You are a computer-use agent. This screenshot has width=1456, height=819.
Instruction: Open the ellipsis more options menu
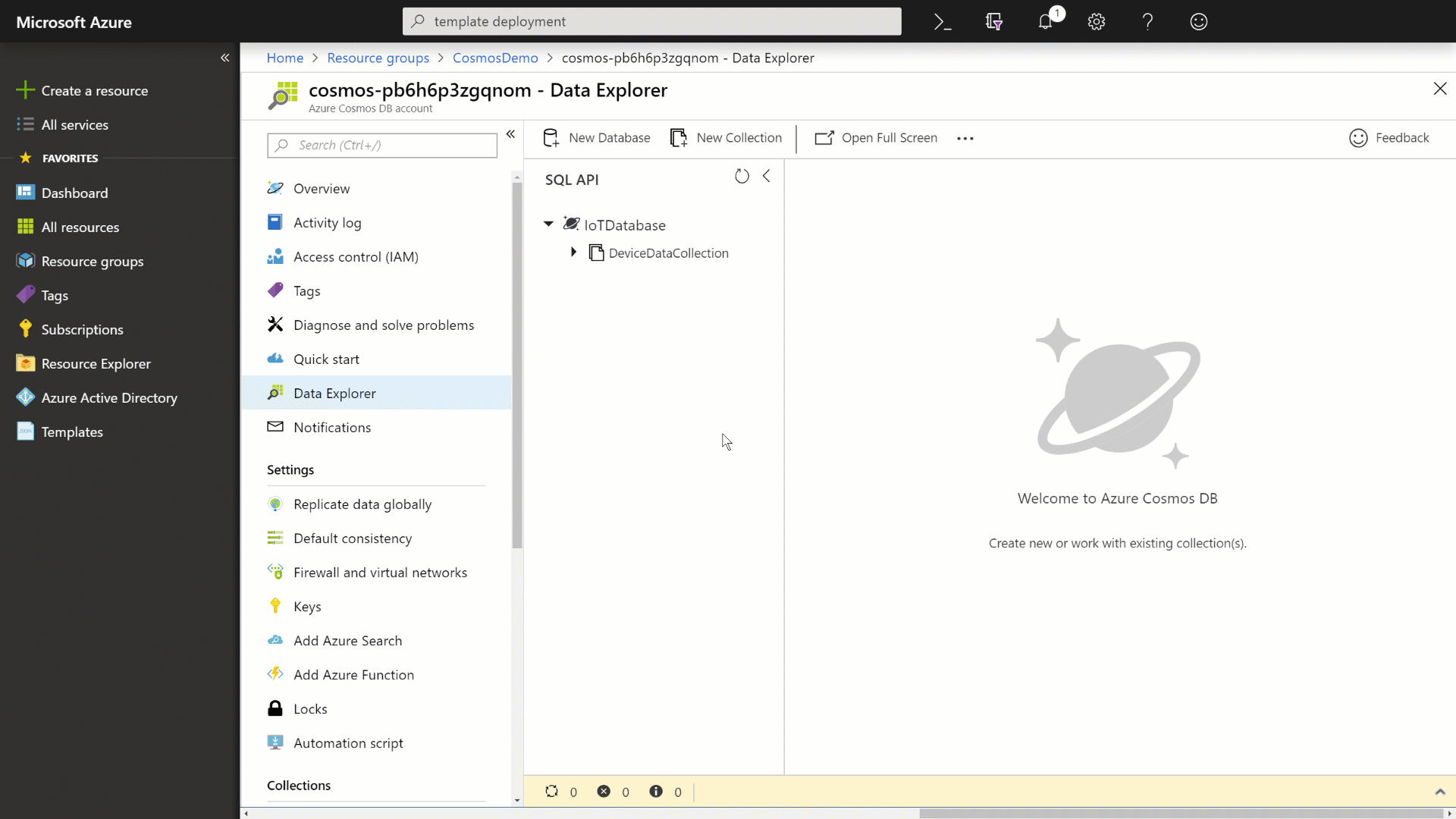pyautogui.click(x=965, y=138)
